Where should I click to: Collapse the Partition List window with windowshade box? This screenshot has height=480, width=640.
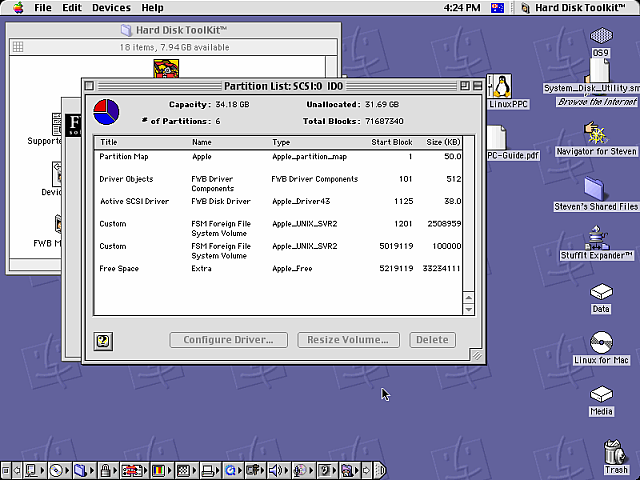[x=477, y=86]
